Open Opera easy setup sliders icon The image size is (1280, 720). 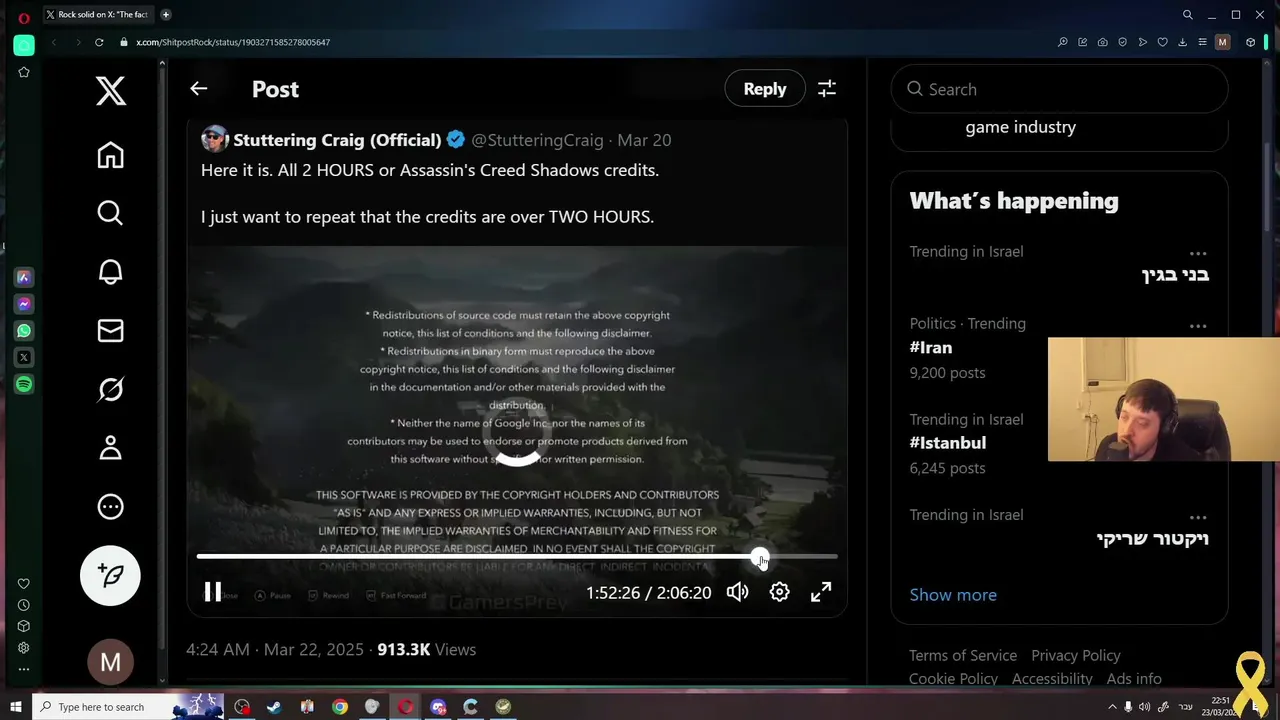[x=1202, y=42]
